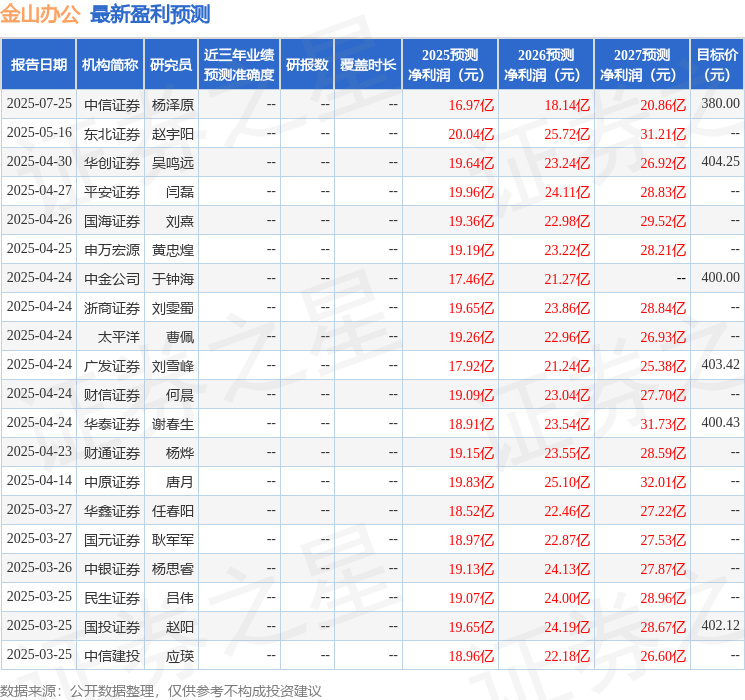The image size is (745, 700).
Task: Click the 民生证券 institution cell
Action: click(x=112, y=598)
